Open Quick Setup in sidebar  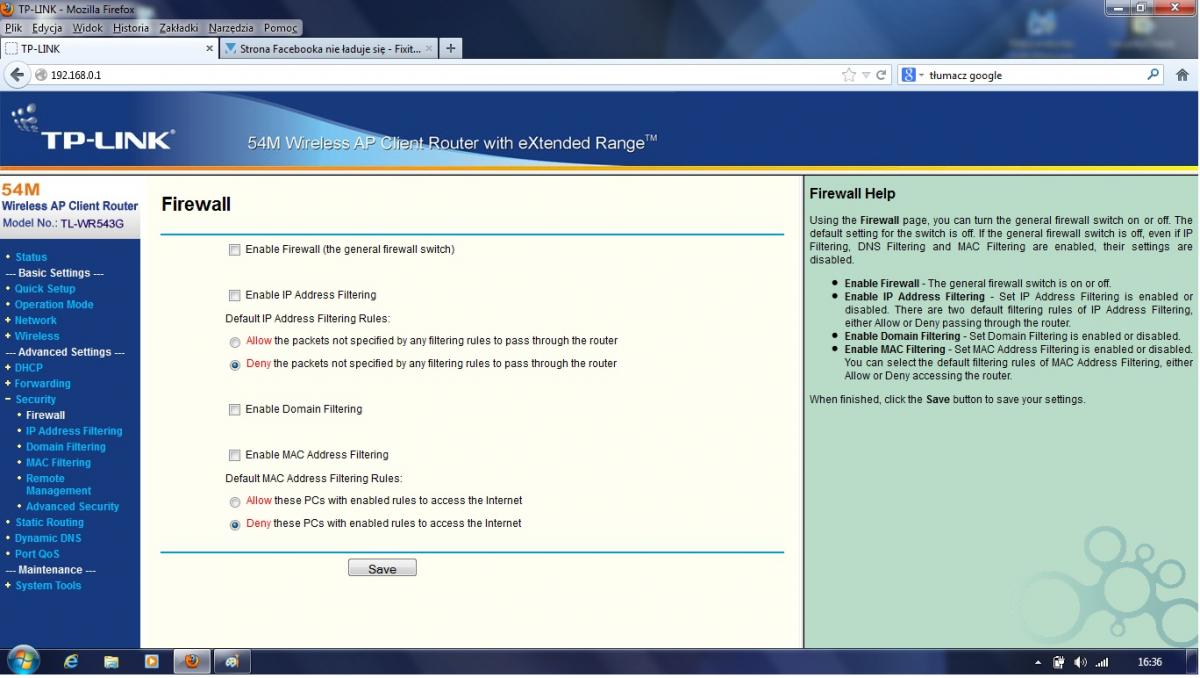[x=45, y=289]
